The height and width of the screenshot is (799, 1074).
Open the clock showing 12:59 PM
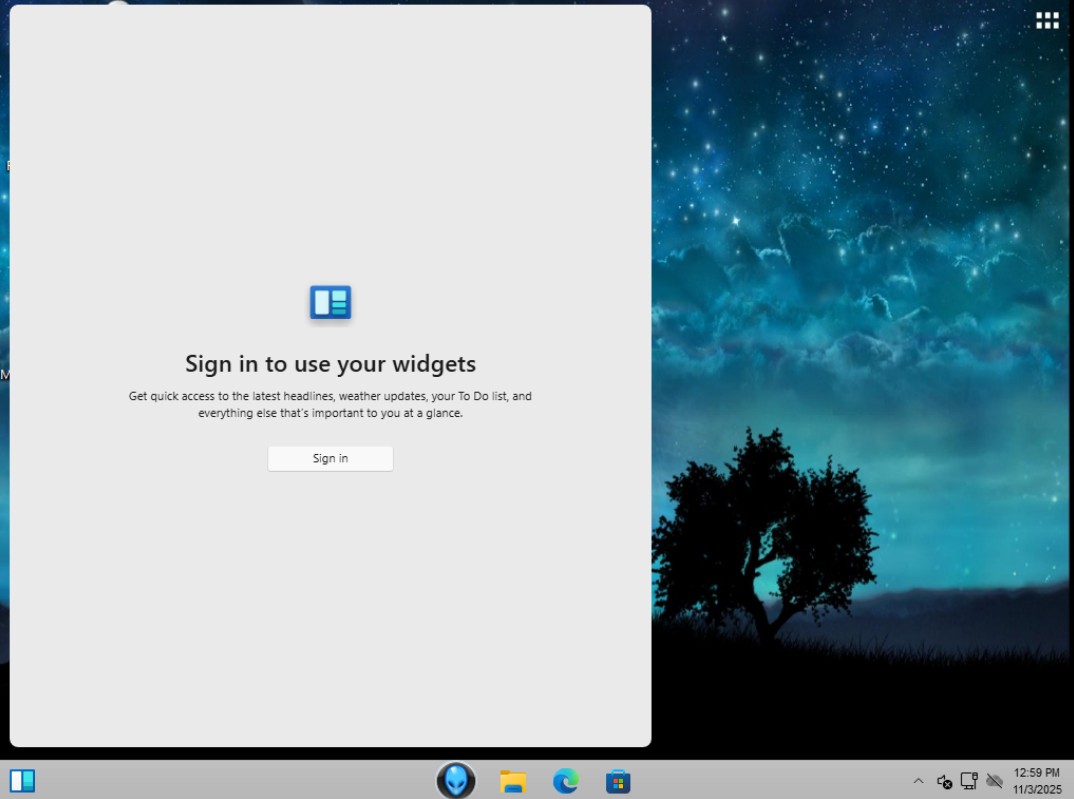pyautogui.click(x=1036, y=772)
